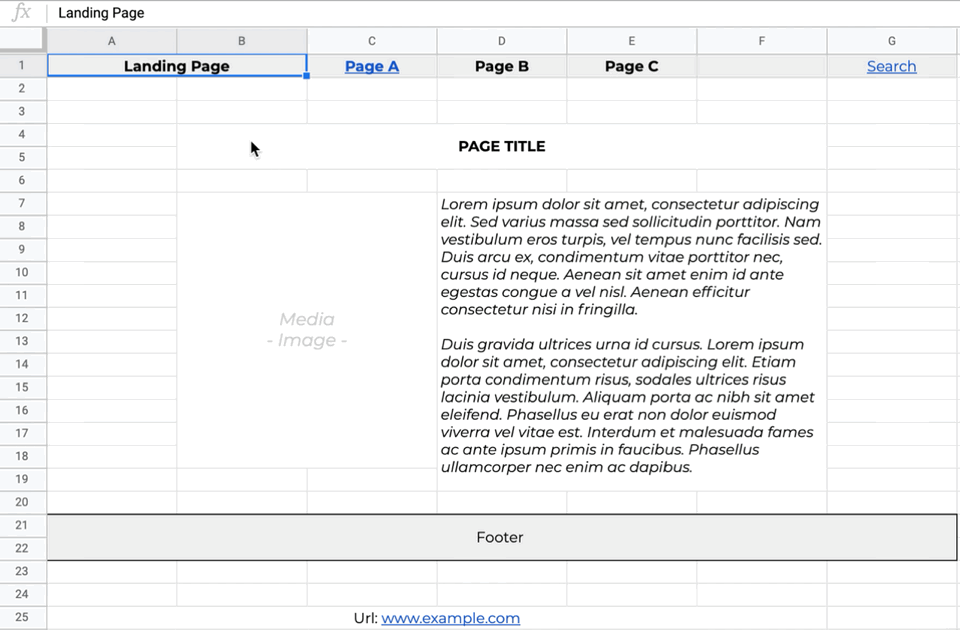Select the Landing Page merged cell
Viewport: 960px width, 630px height.
(x=177, y=66)
